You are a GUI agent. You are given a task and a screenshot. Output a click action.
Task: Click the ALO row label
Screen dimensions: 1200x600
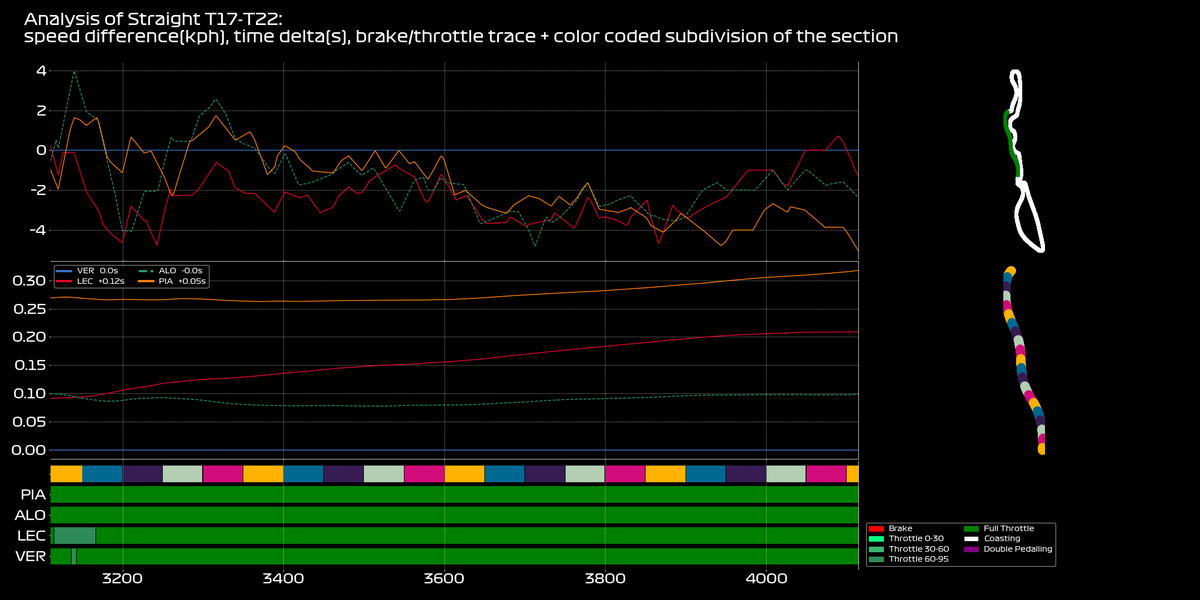(x=30, y=515)
